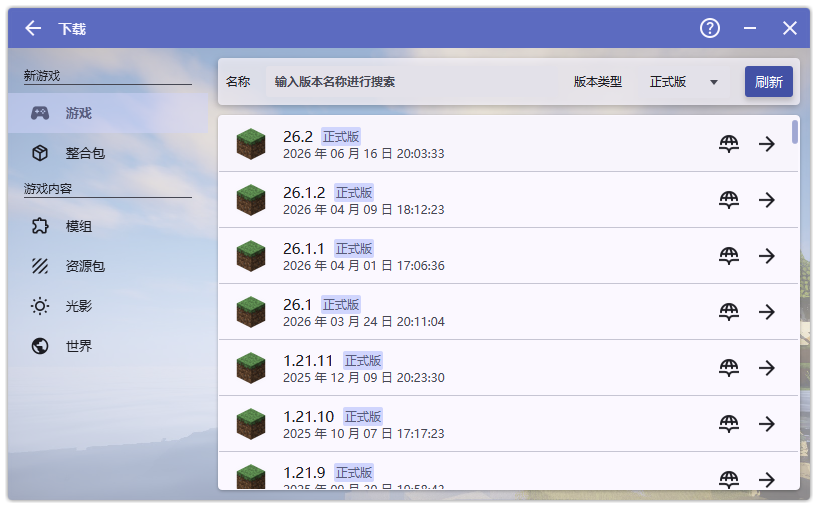Click the 资源包 stripes icon
Screen dimensions: 819x509
tap(40, 266)
